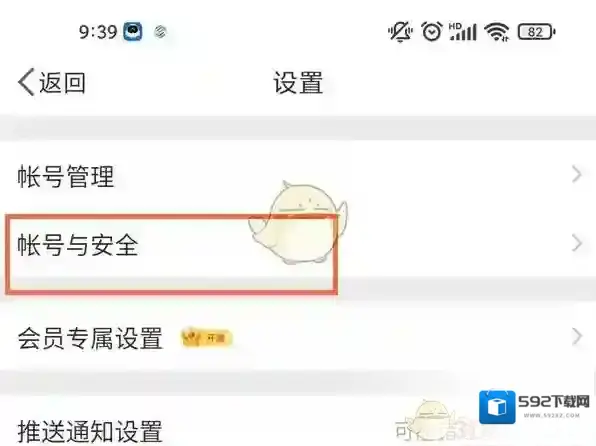
Task: Tap the 设置 page title
Action: pos(298,83)
